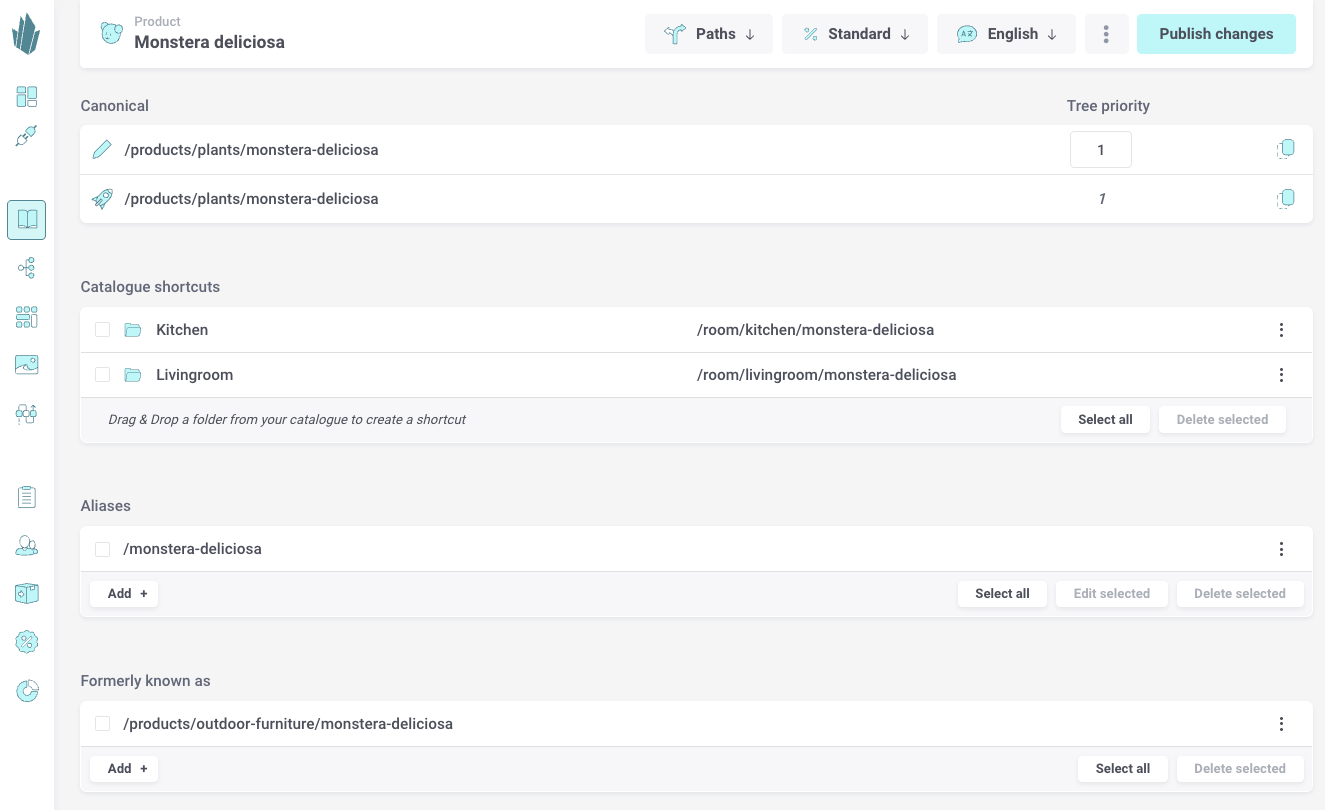The image size is (1325, 810).
Task: Open the Kitchen shortcut three-dot menu
Action: [x=1281, y=330]
